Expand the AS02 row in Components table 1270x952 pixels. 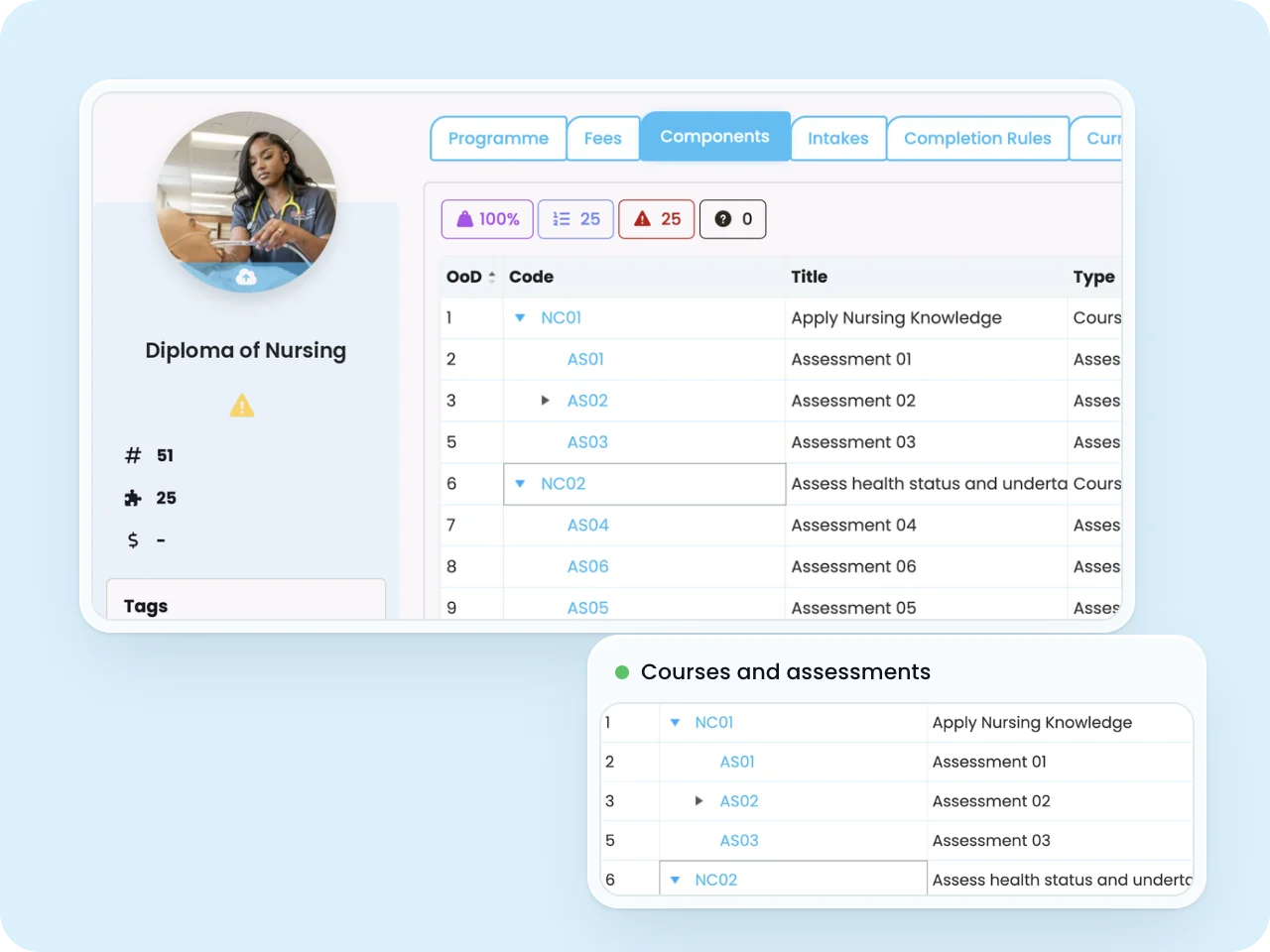(545, 401)
